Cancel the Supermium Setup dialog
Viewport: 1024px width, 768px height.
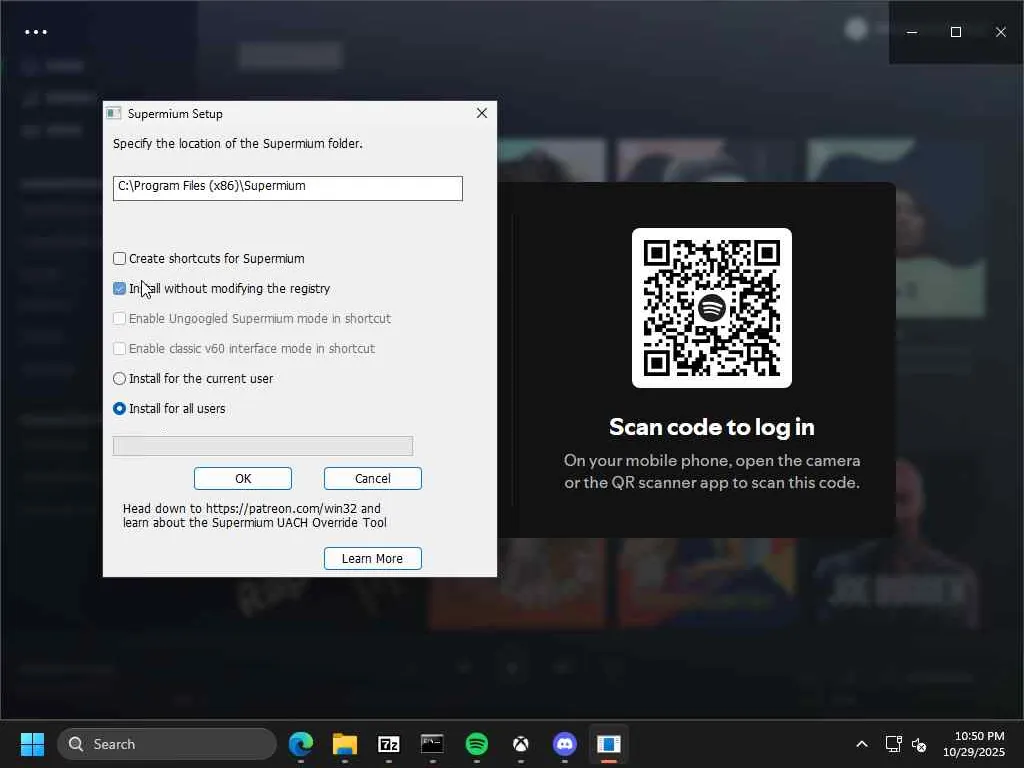(373, 479)
